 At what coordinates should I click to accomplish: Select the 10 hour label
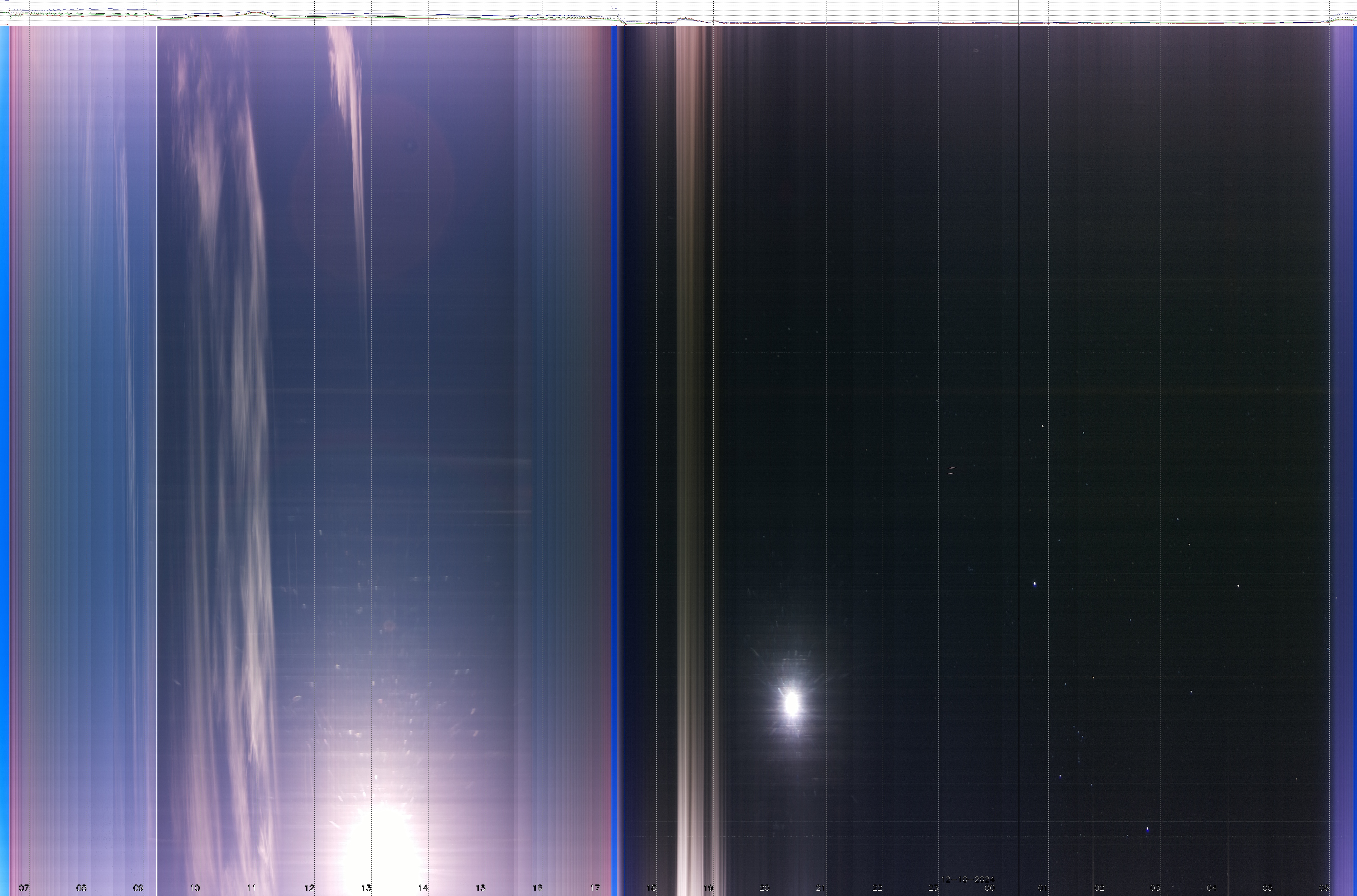(195, 888)
